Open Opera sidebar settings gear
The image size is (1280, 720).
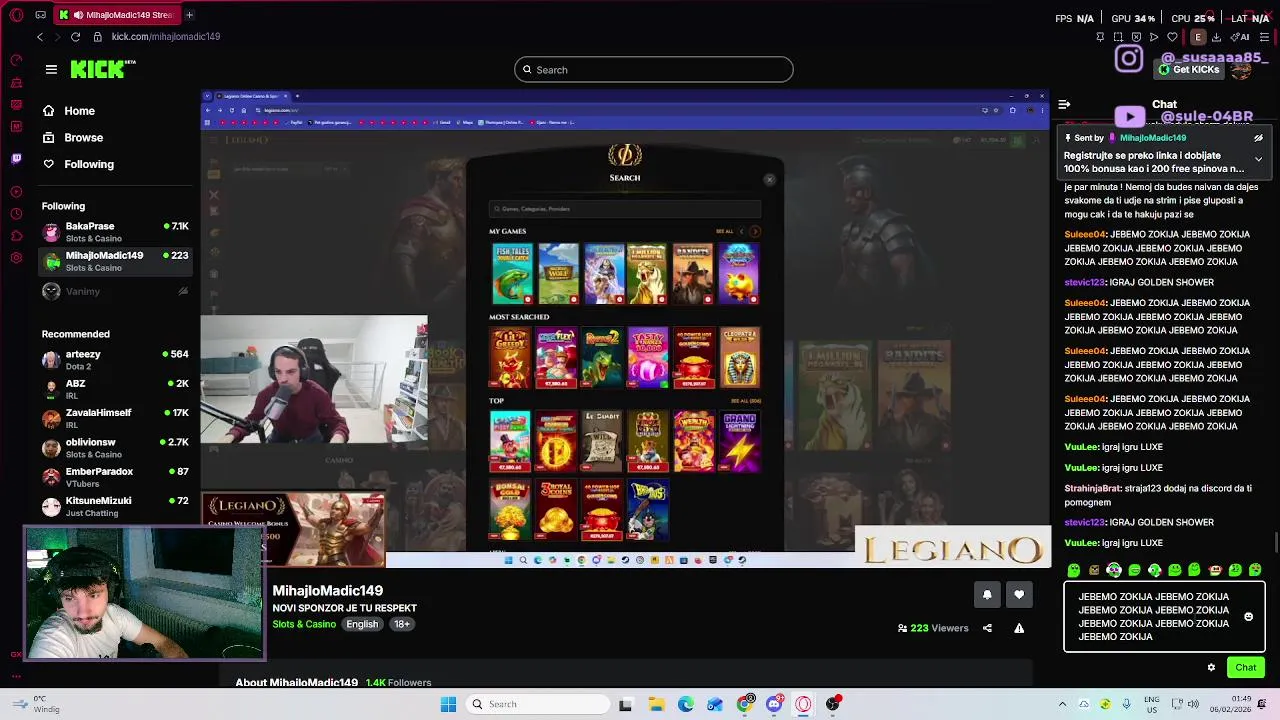point(16,258)
